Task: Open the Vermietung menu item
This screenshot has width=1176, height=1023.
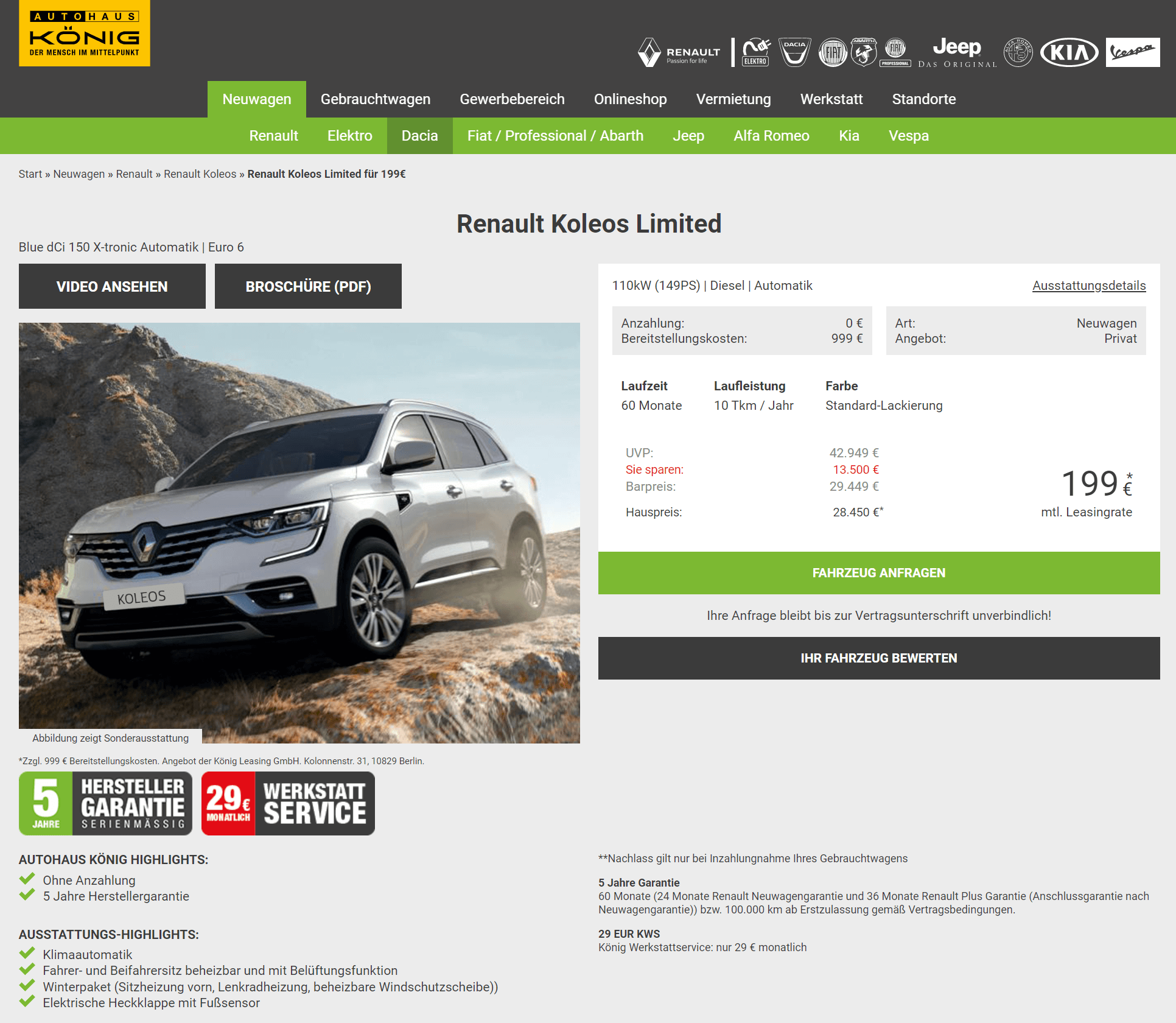Action: point(733,99)
